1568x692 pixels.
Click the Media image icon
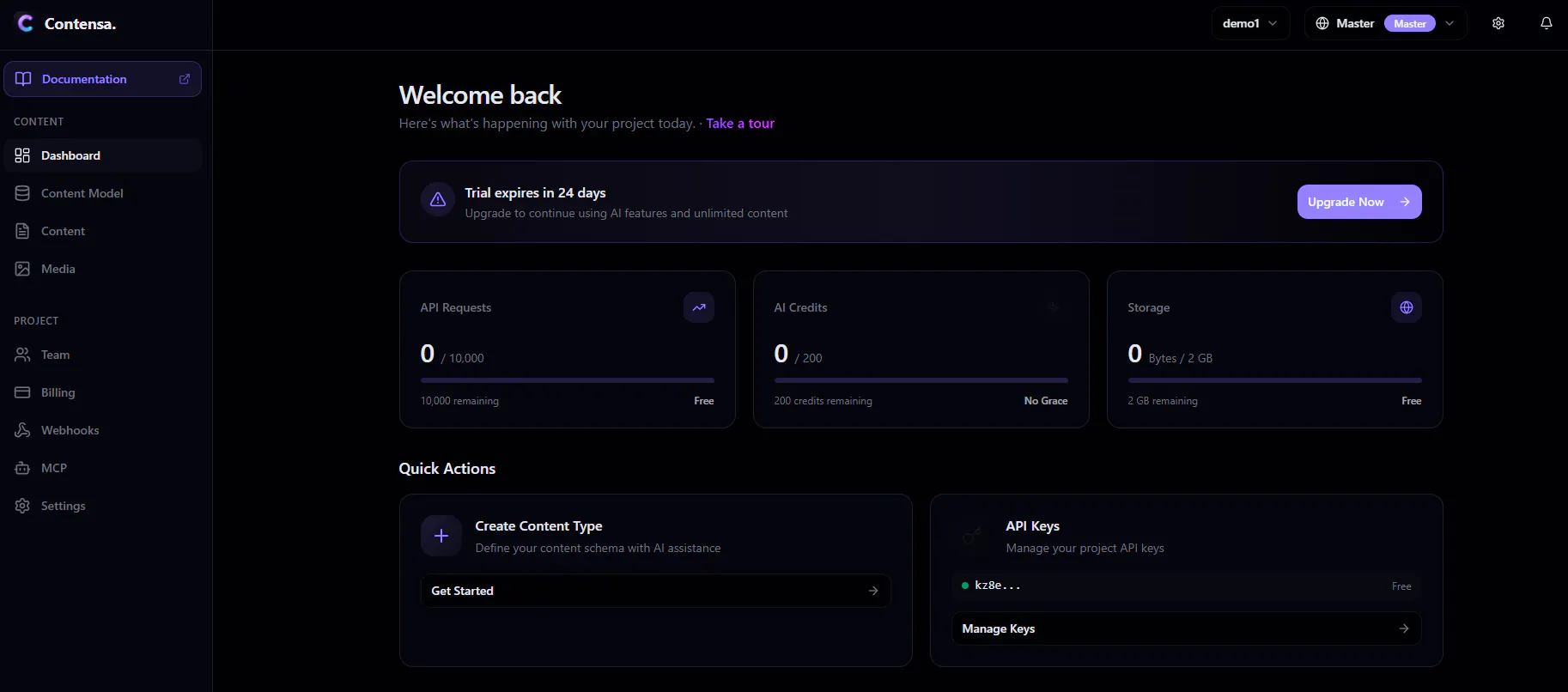pos(22,269)
